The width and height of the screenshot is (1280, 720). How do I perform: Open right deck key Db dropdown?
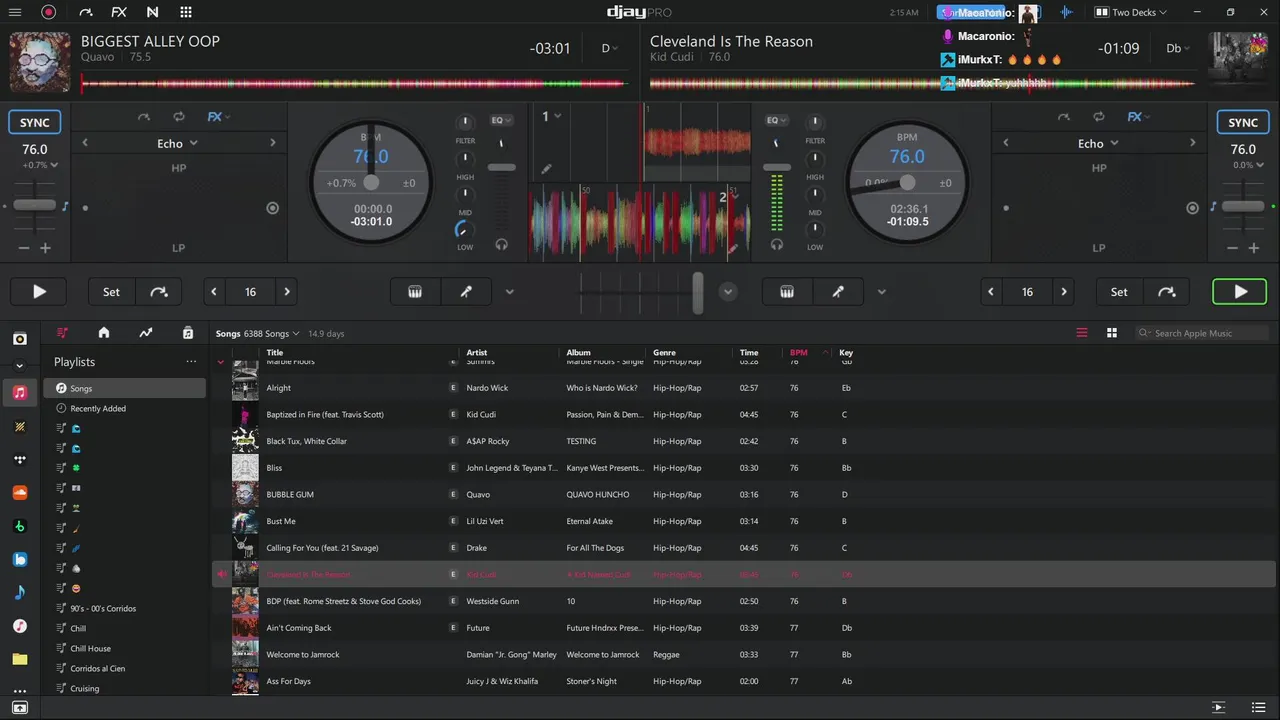point(1178,48)
